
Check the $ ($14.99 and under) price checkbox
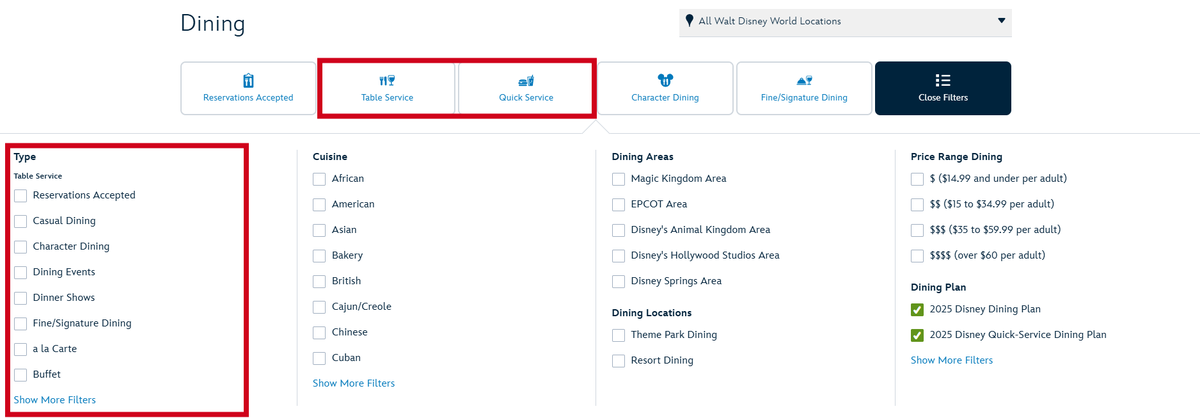[x=918, y=179]
